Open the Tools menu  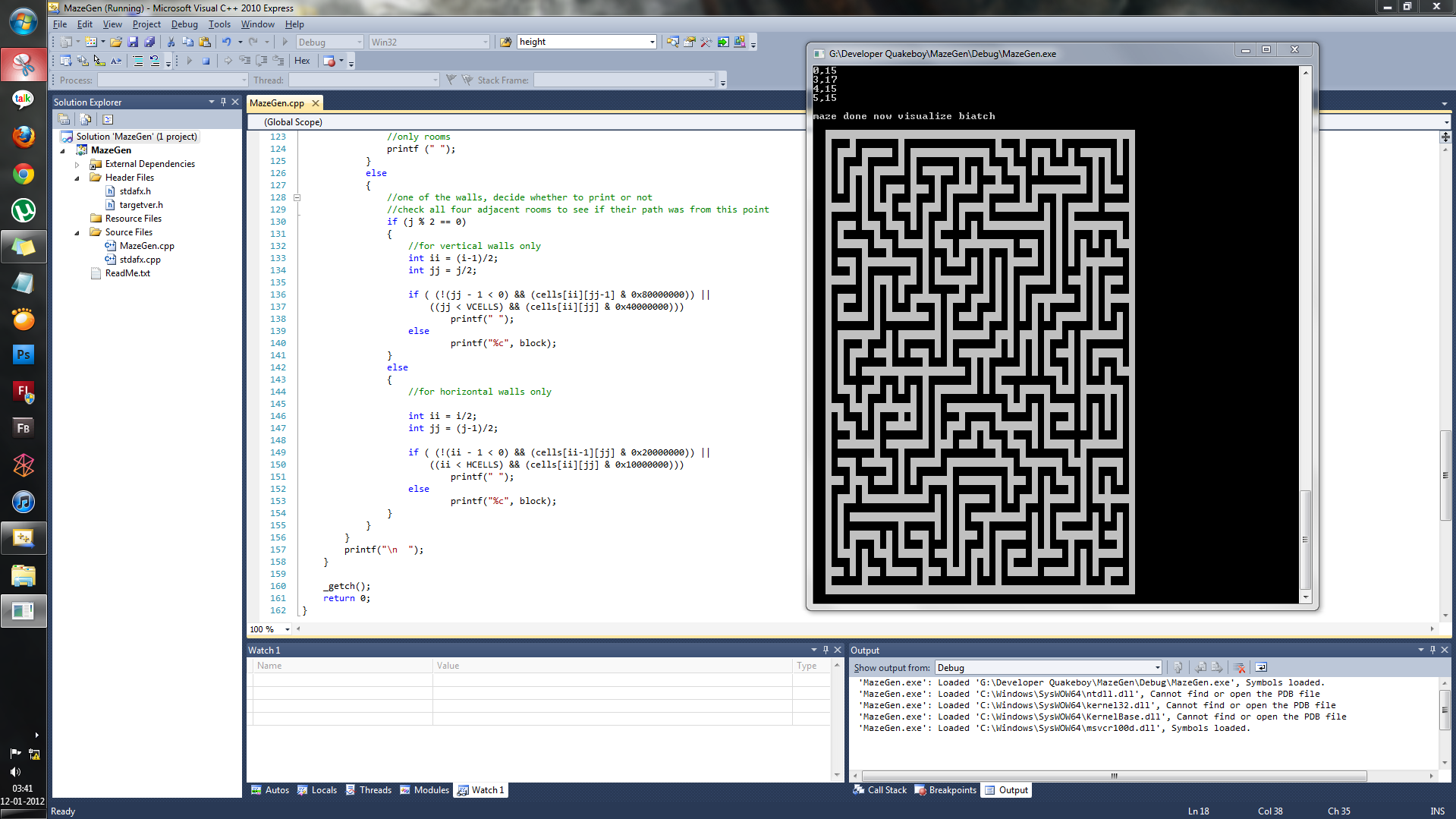coord(219,24)
